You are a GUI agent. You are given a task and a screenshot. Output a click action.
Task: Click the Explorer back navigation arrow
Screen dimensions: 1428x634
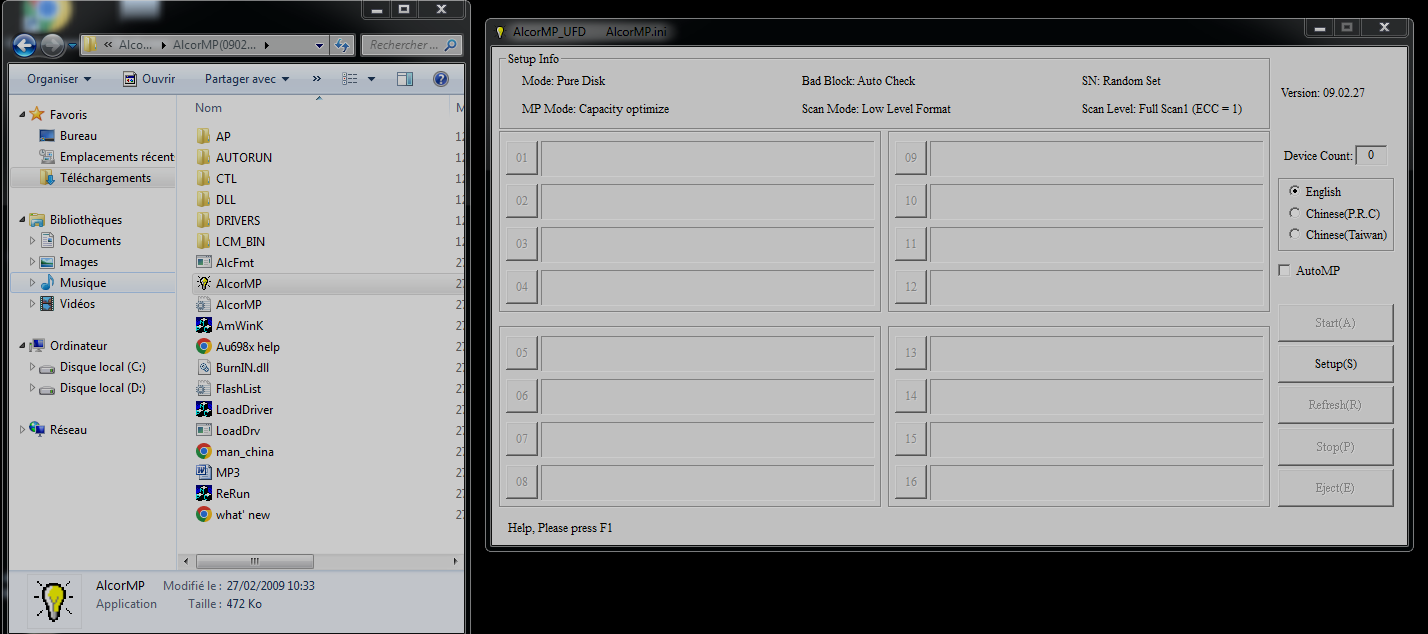25,45
